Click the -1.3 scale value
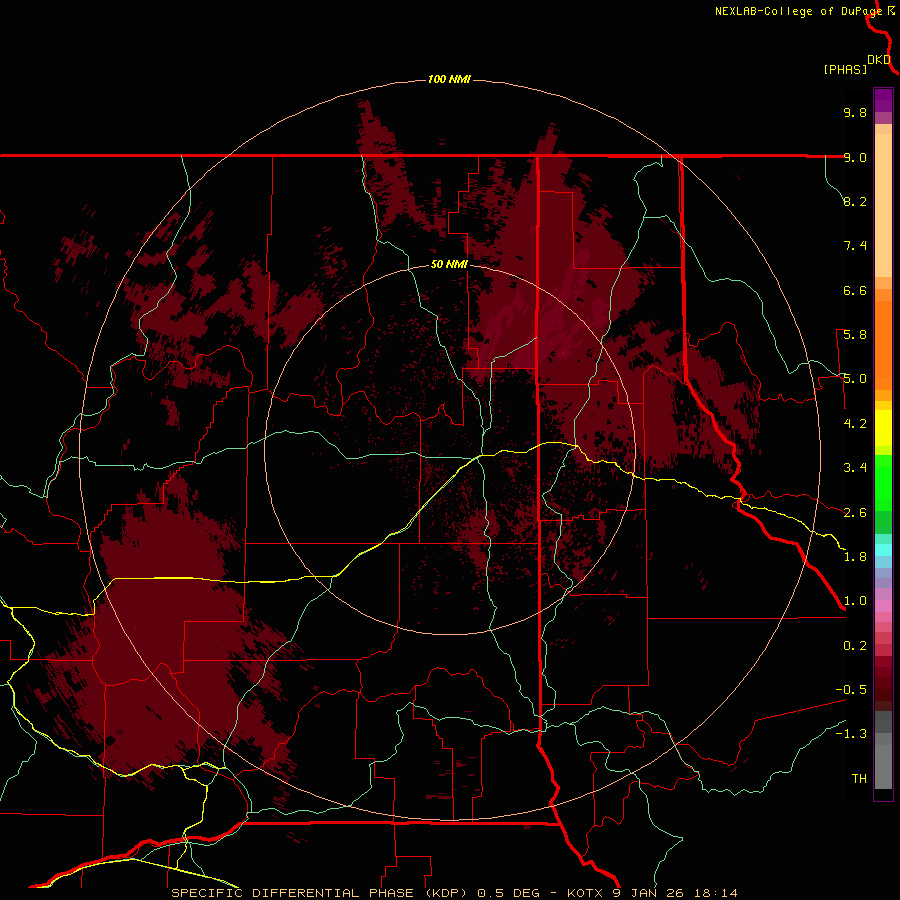This screenshot has width=900, height=900. [x=851, y=734]
